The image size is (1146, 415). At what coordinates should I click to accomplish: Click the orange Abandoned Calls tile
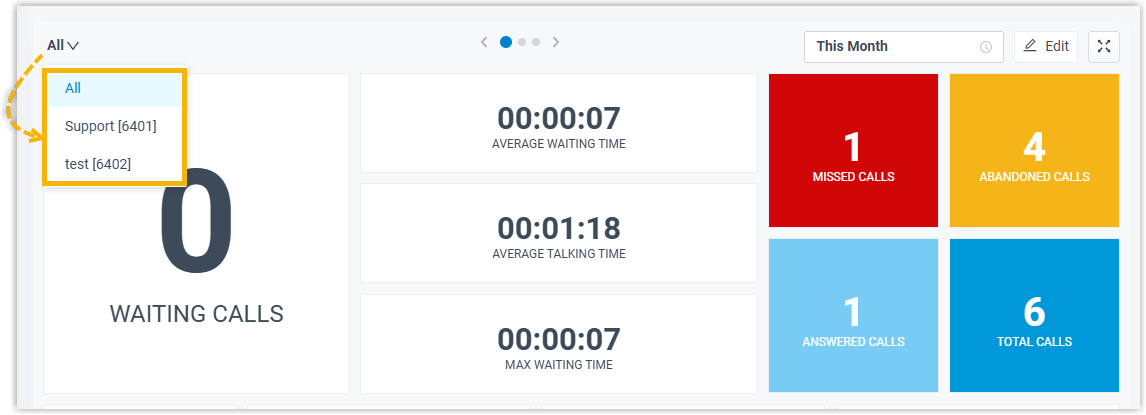tap(1034, 151)
